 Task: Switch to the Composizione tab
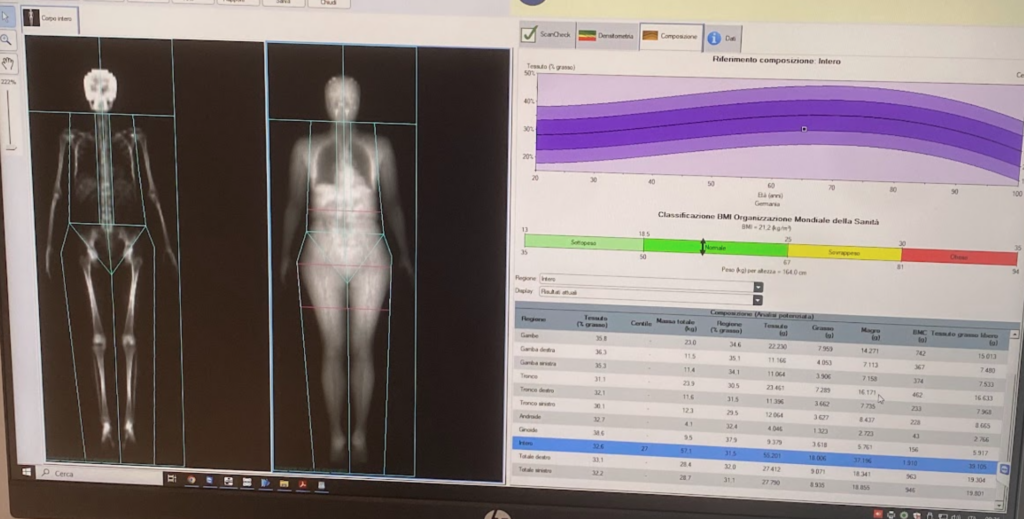pos(669,37)
